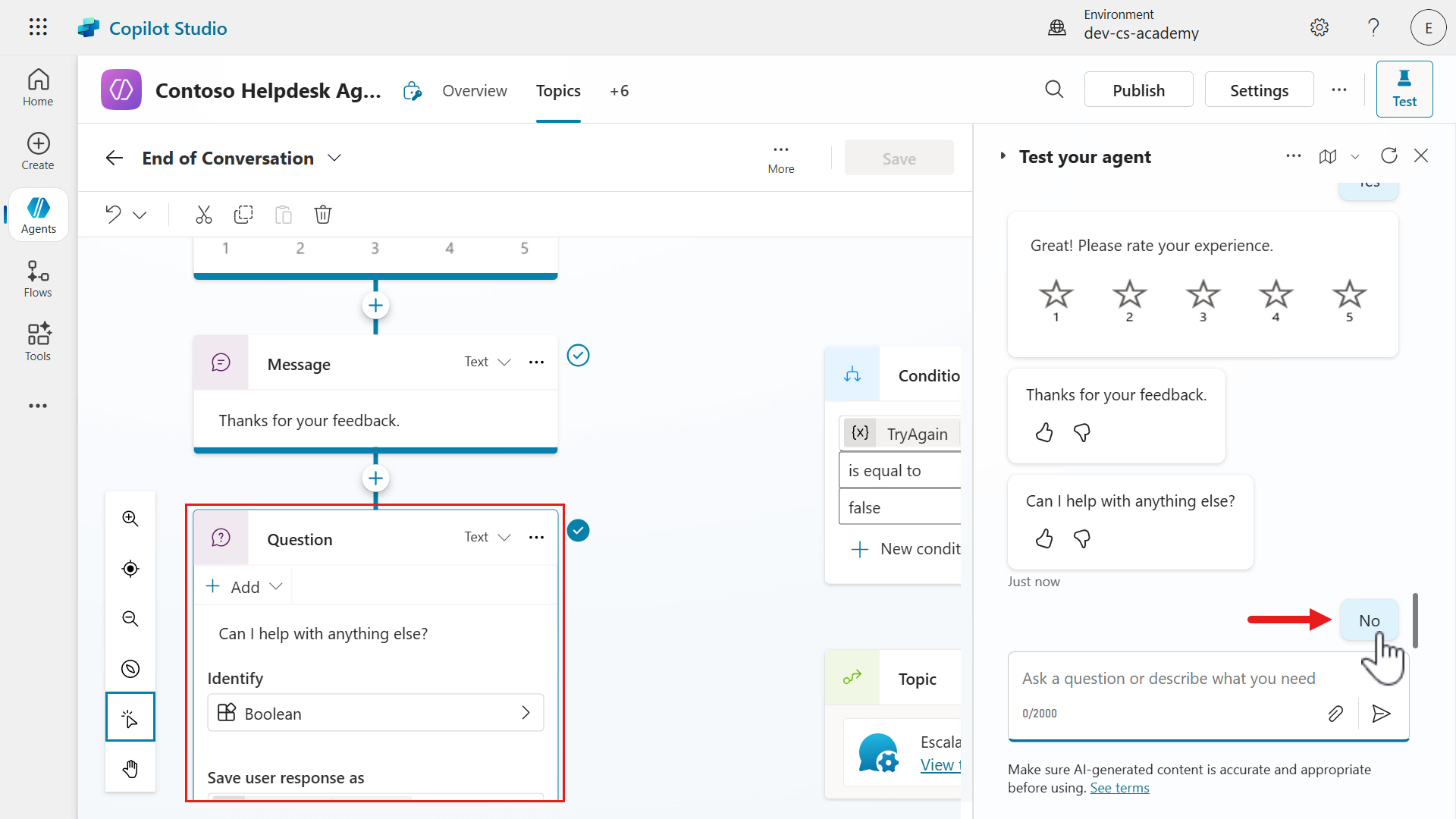Expand End of Conversation topic dropdown
1456x819 pixels.
(334, 158)
